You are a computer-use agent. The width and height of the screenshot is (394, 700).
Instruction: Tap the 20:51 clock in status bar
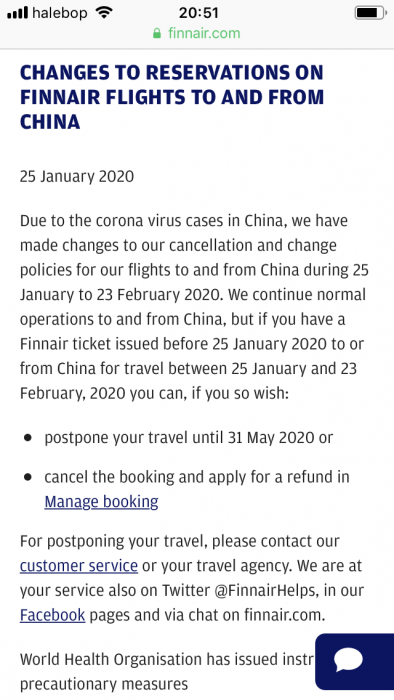point(199,12)
